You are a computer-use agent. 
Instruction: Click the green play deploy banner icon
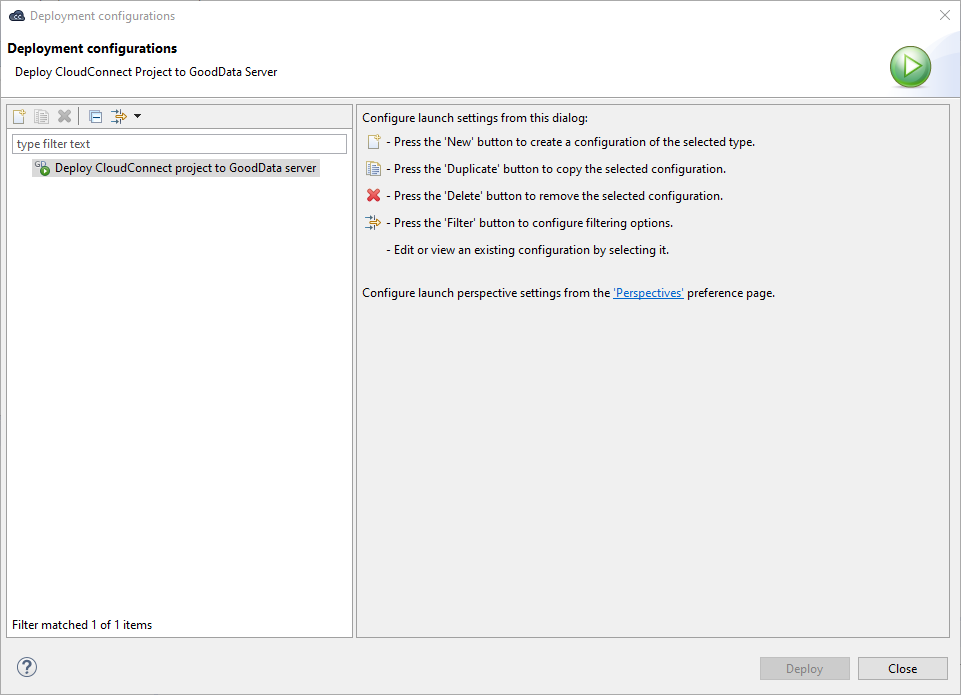tap(911, 66)
